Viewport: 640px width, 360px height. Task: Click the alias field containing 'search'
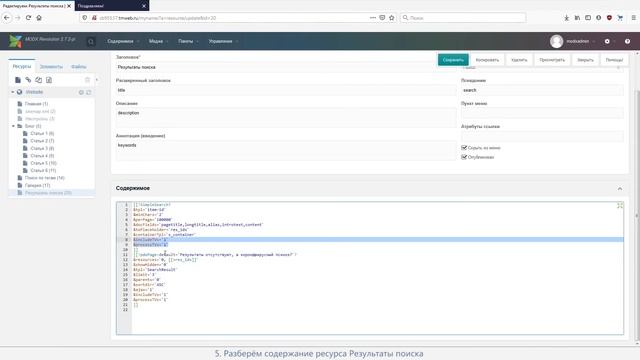[542, 90]
